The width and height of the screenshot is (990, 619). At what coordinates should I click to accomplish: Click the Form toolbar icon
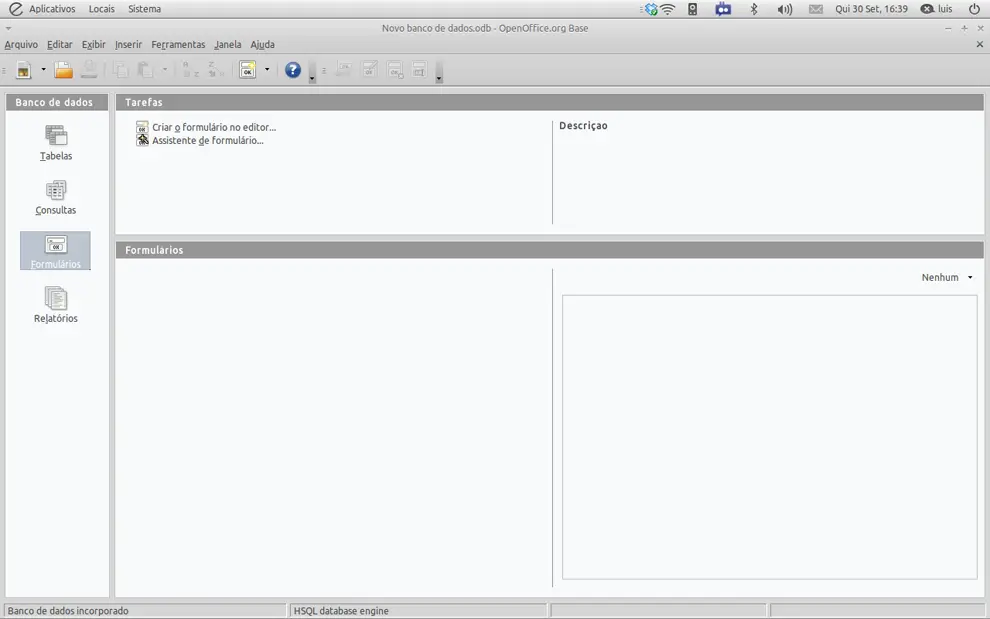(248, 70)
